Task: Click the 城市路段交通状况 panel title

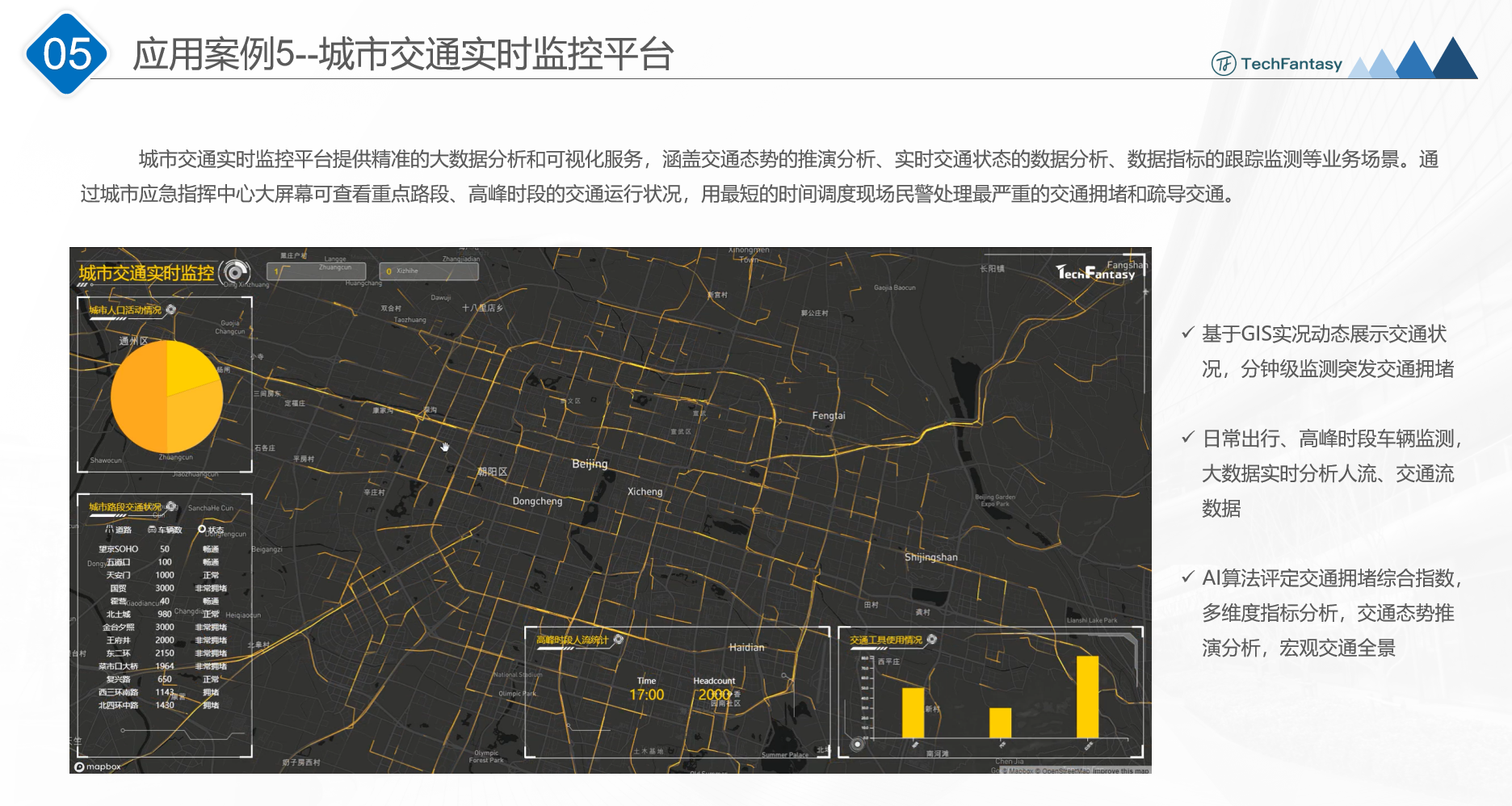Action: (x=125, y=507)
